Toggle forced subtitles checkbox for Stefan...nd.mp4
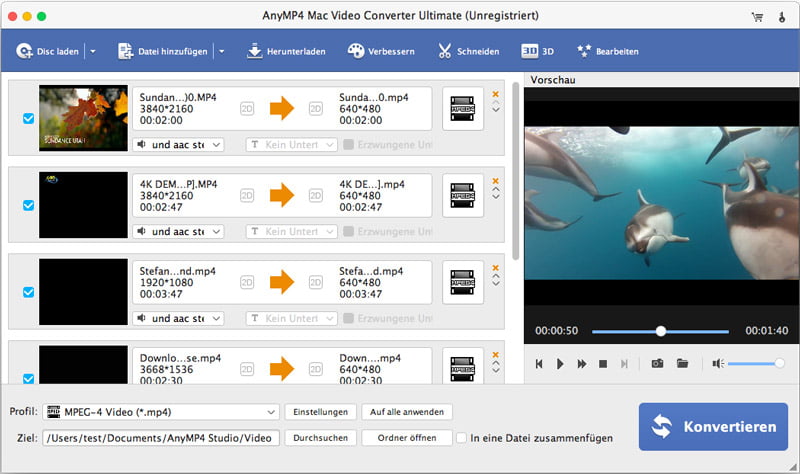Screen dimensions: 800x474 [x=348, y=318]
